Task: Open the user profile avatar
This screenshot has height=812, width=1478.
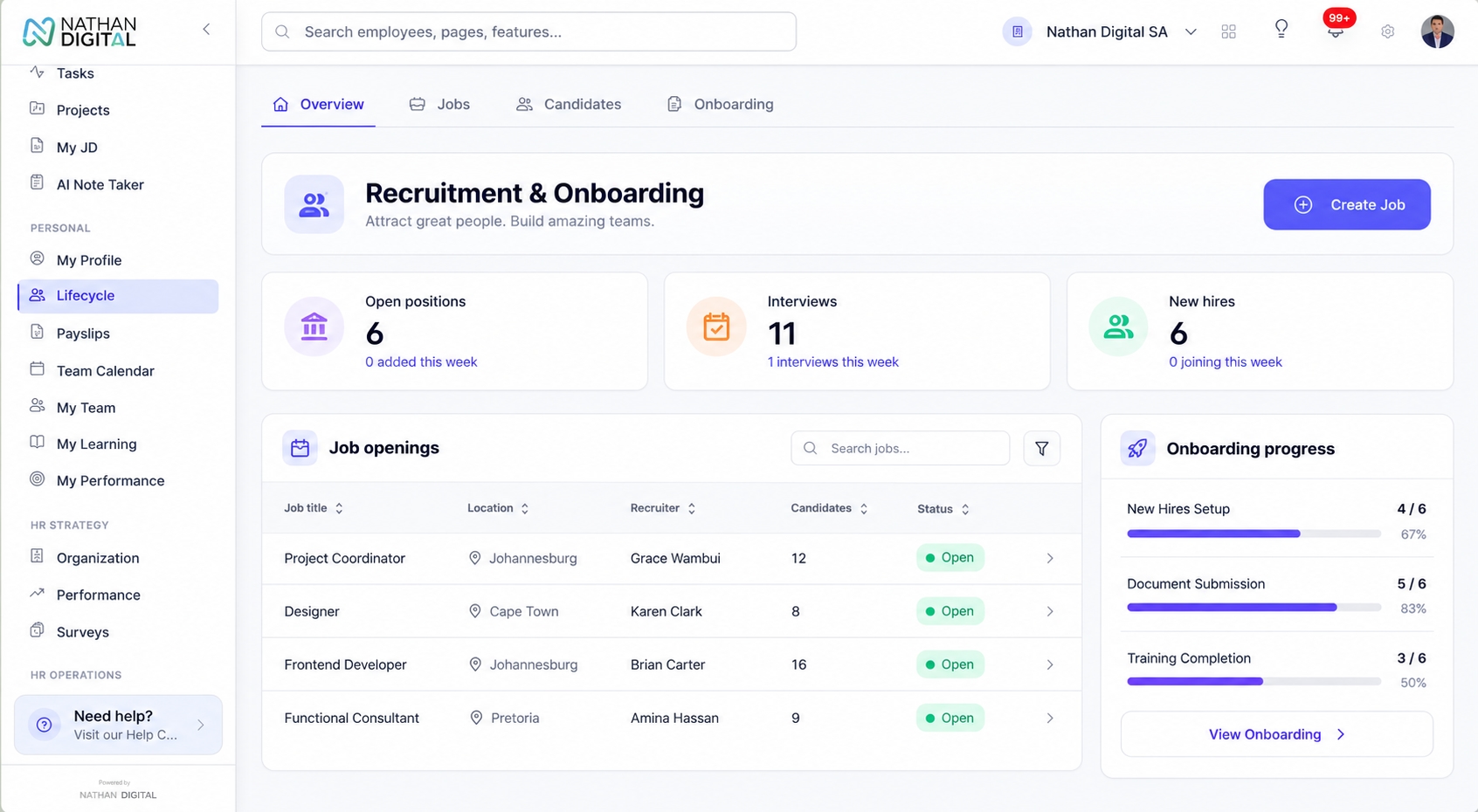Action: 1437,31
